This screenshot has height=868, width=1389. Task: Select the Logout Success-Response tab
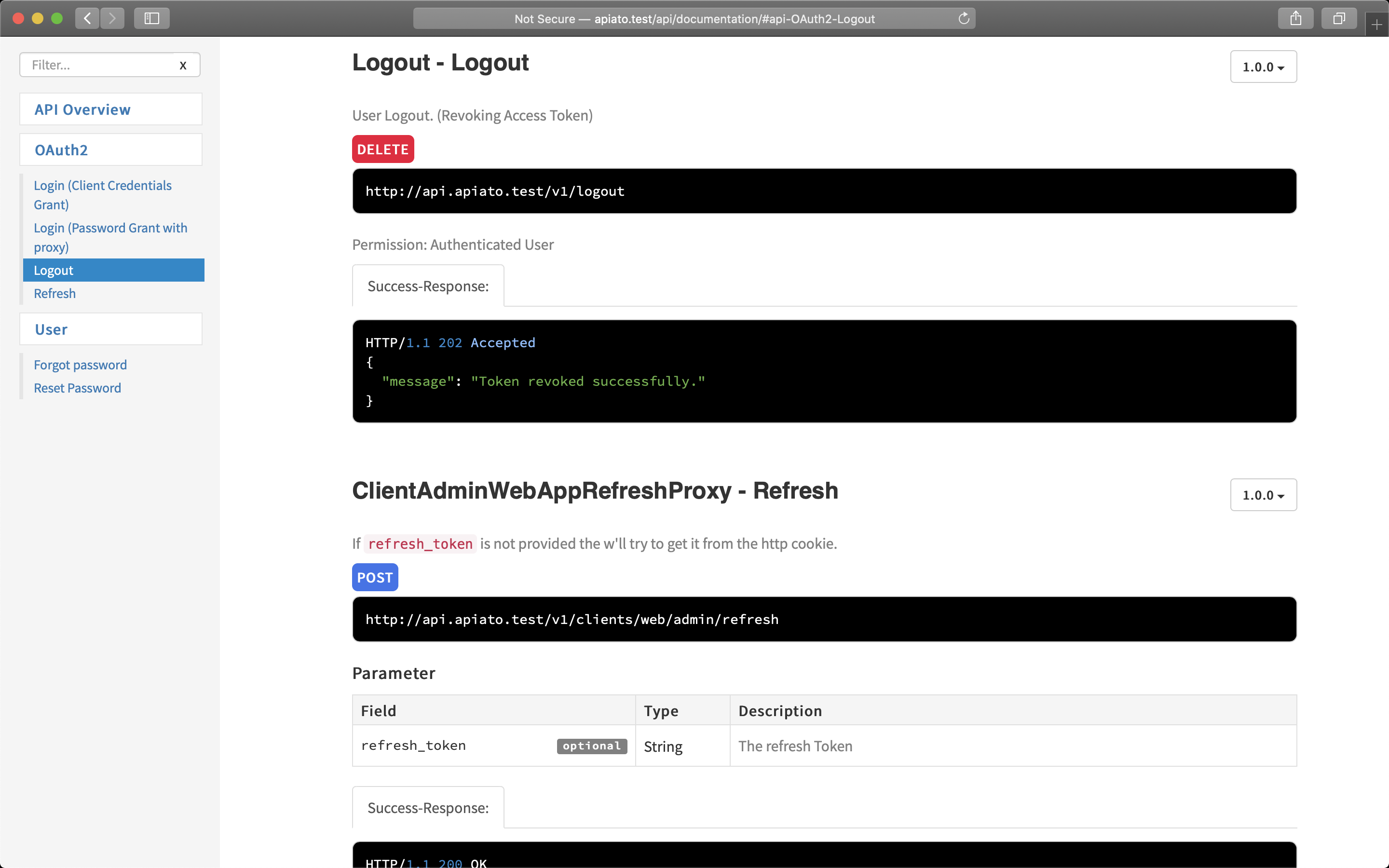pyautogui.click(x=428, y=286)
